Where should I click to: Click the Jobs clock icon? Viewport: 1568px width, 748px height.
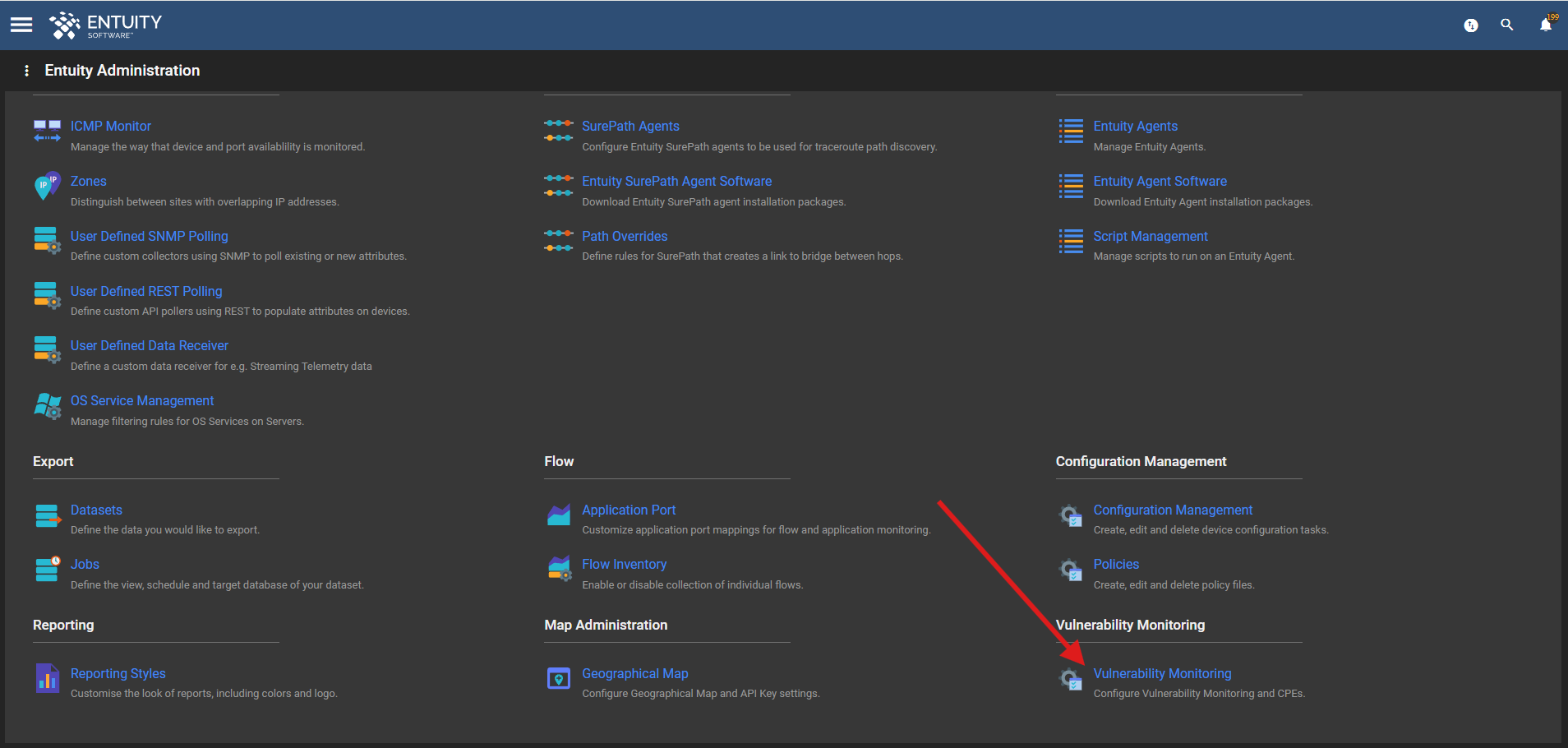(x=48, y=569)
